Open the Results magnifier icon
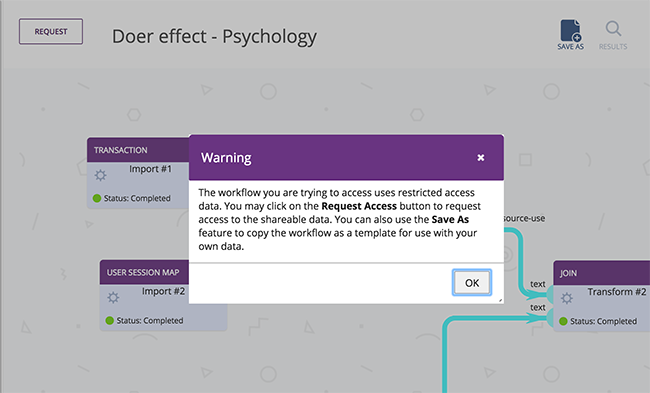The image size is (650, 393). 613,35
